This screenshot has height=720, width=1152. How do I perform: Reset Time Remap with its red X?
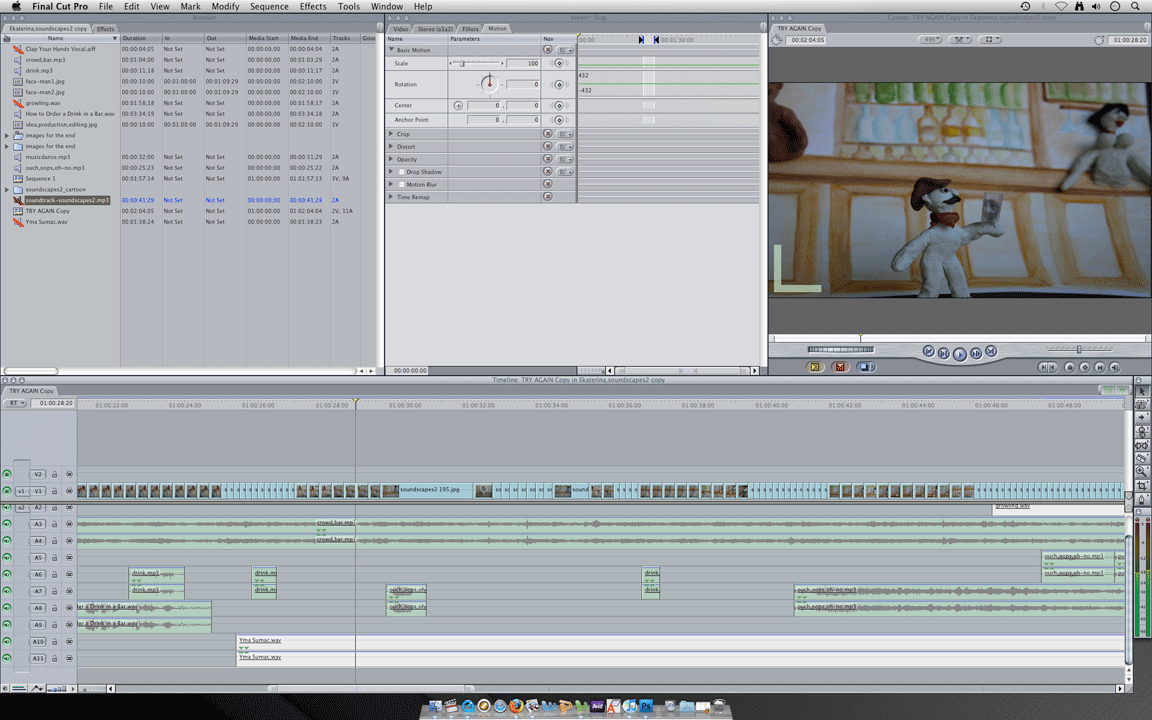click(x=547, y=196)
